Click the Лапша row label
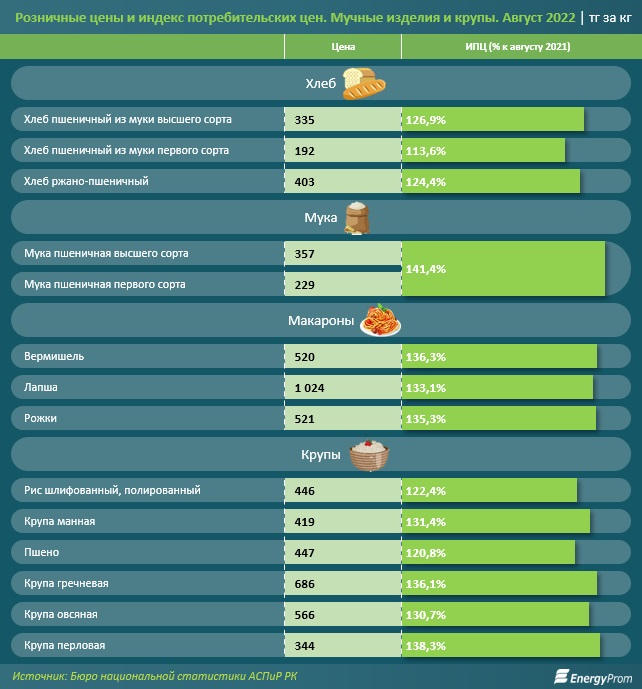Screen dimensions: 642x689 41,388
